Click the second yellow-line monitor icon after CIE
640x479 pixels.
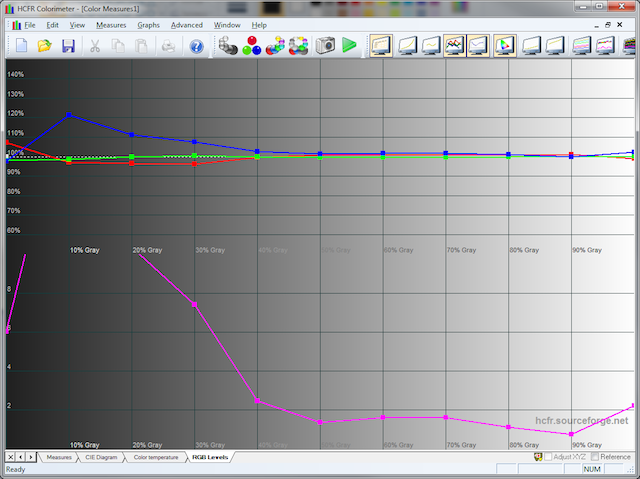tap(555, 45)
